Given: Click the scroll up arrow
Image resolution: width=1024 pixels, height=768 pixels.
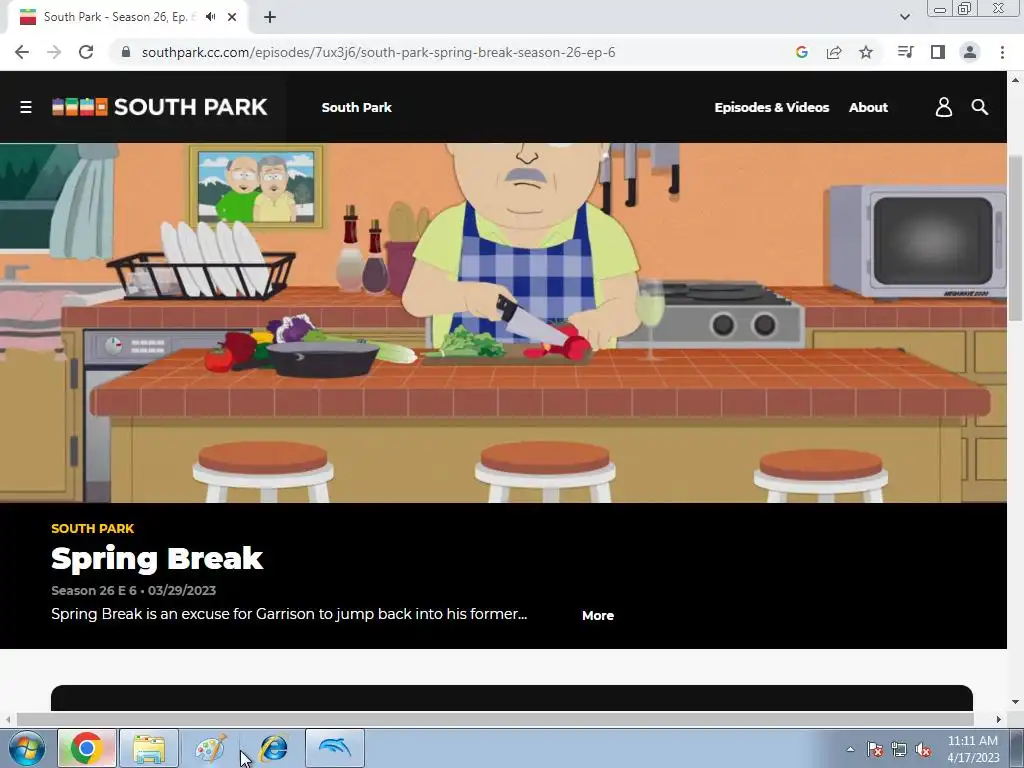Looking at the screenshot, I should pos(1015,80).
